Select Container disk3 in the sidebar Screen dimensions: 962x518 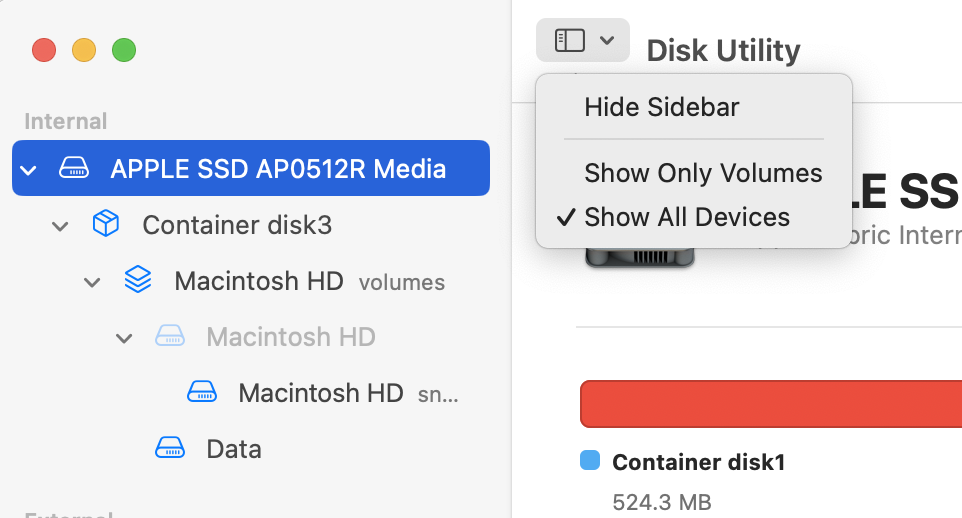(237, 225)
